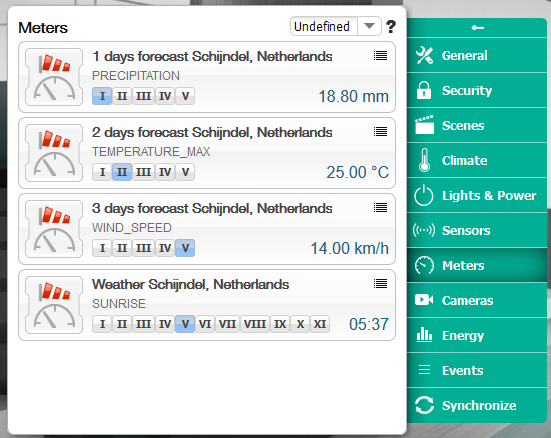Open the Undefined room combo box
The height and width of the screenshot is (438, 551).
click(336, 26)
